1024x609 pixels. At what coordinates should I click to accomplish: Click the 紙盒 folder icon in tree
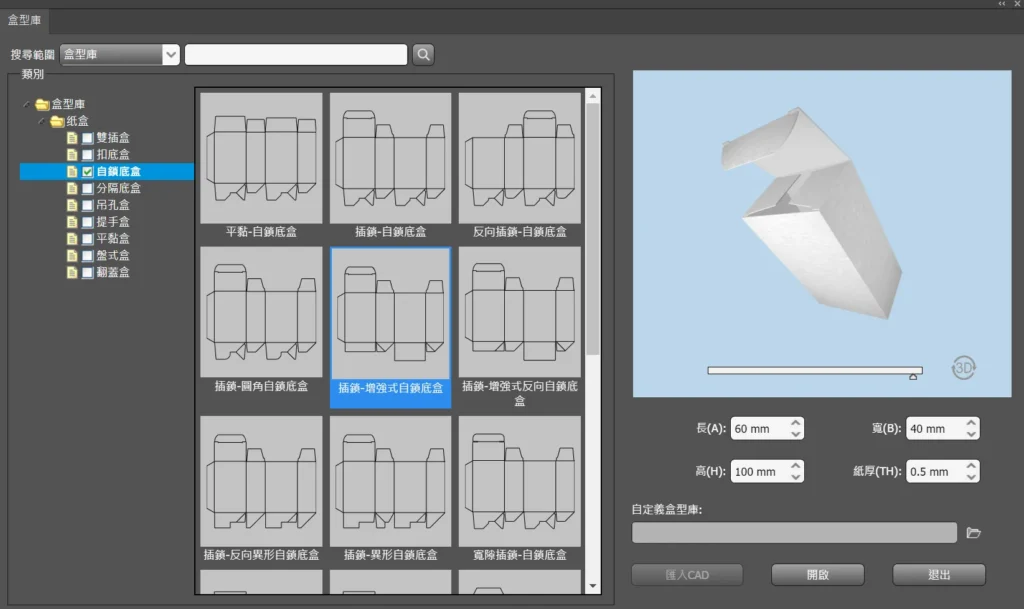57,121
